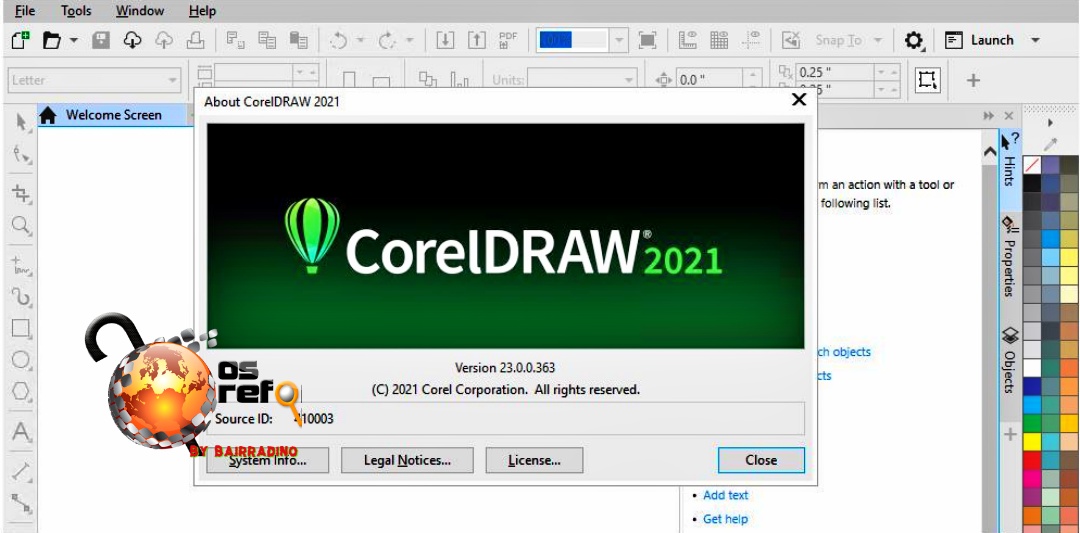Increase the nudge offset with the stepper
Viewport: 1080px width, 533px height.
[x=755, y=74]
